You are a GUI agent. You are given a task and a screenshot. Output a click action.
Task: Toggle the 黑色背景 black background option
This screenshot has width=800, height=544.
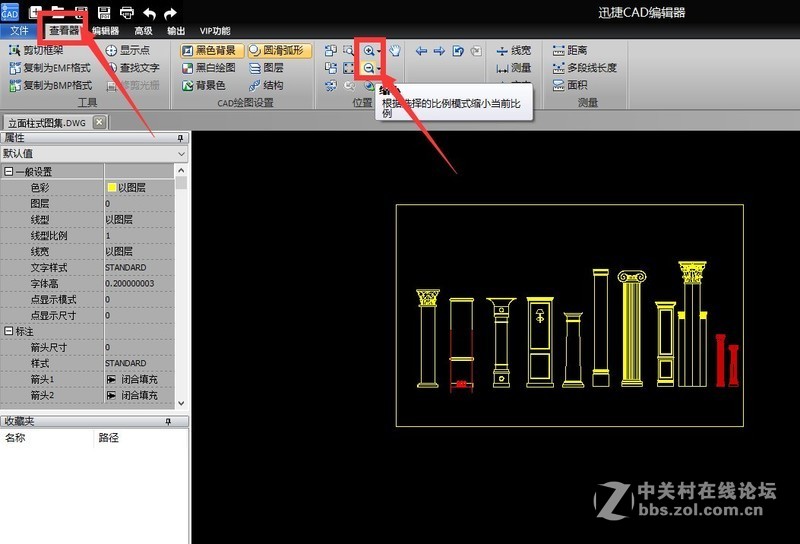point(212,50)
